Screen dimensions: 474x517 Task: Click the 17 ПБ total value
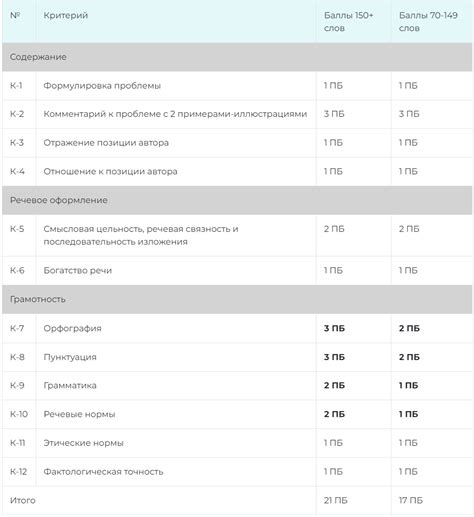click(410, 500)
